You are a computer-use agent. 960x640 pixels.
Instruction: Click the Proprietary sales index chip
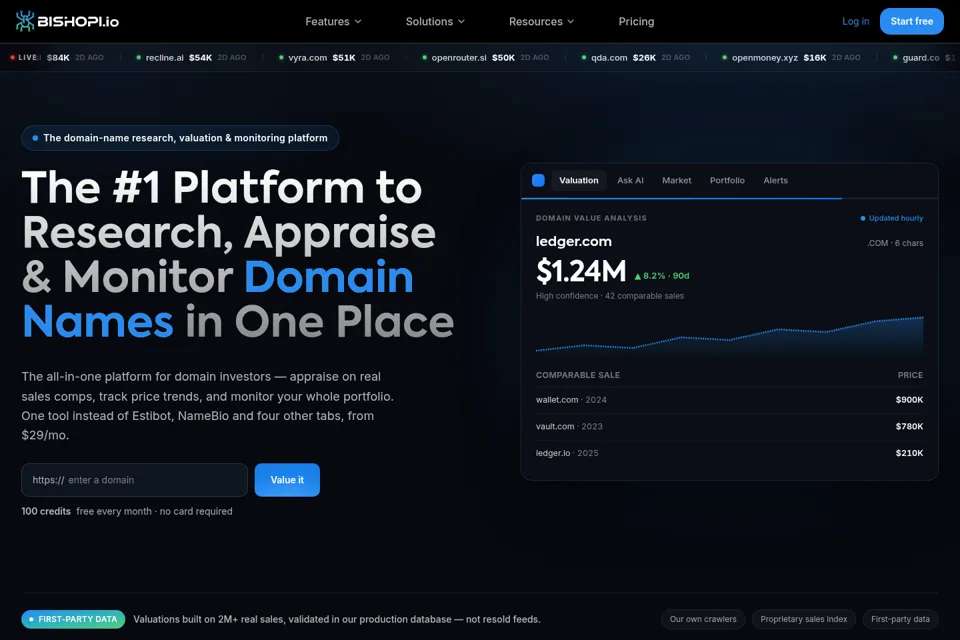click(804, 619)
